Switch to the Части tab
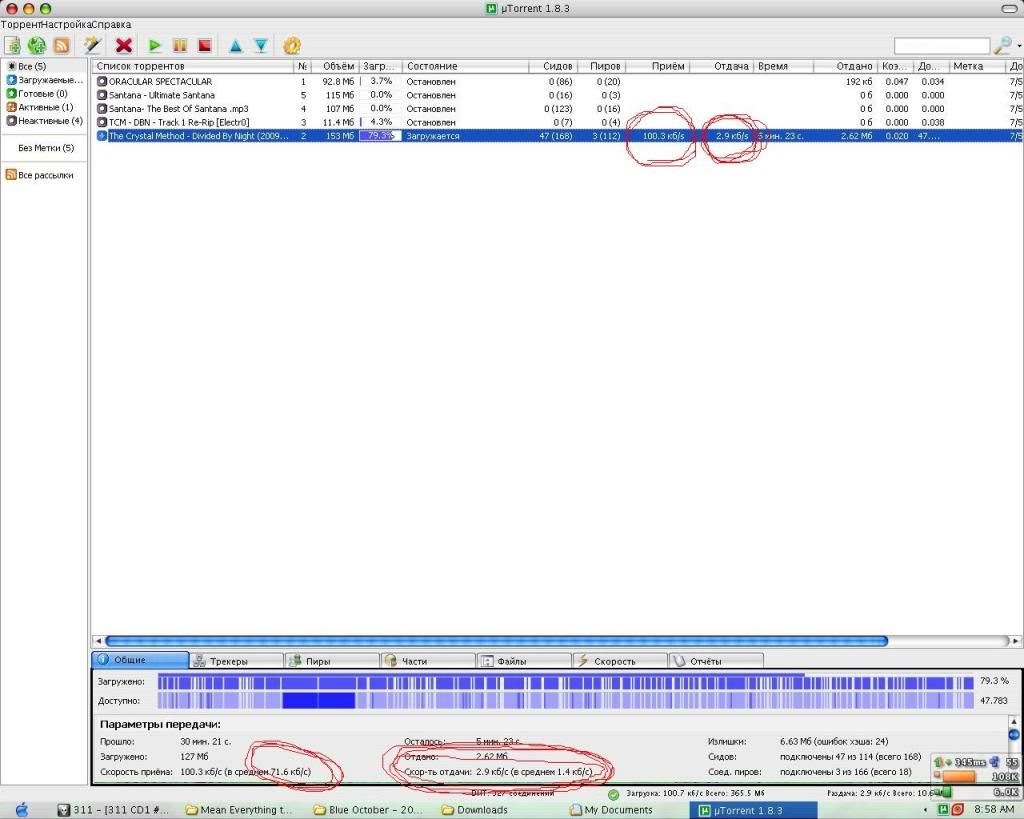1024x819 pixels. pyautogui.click(x=428, y=661)
